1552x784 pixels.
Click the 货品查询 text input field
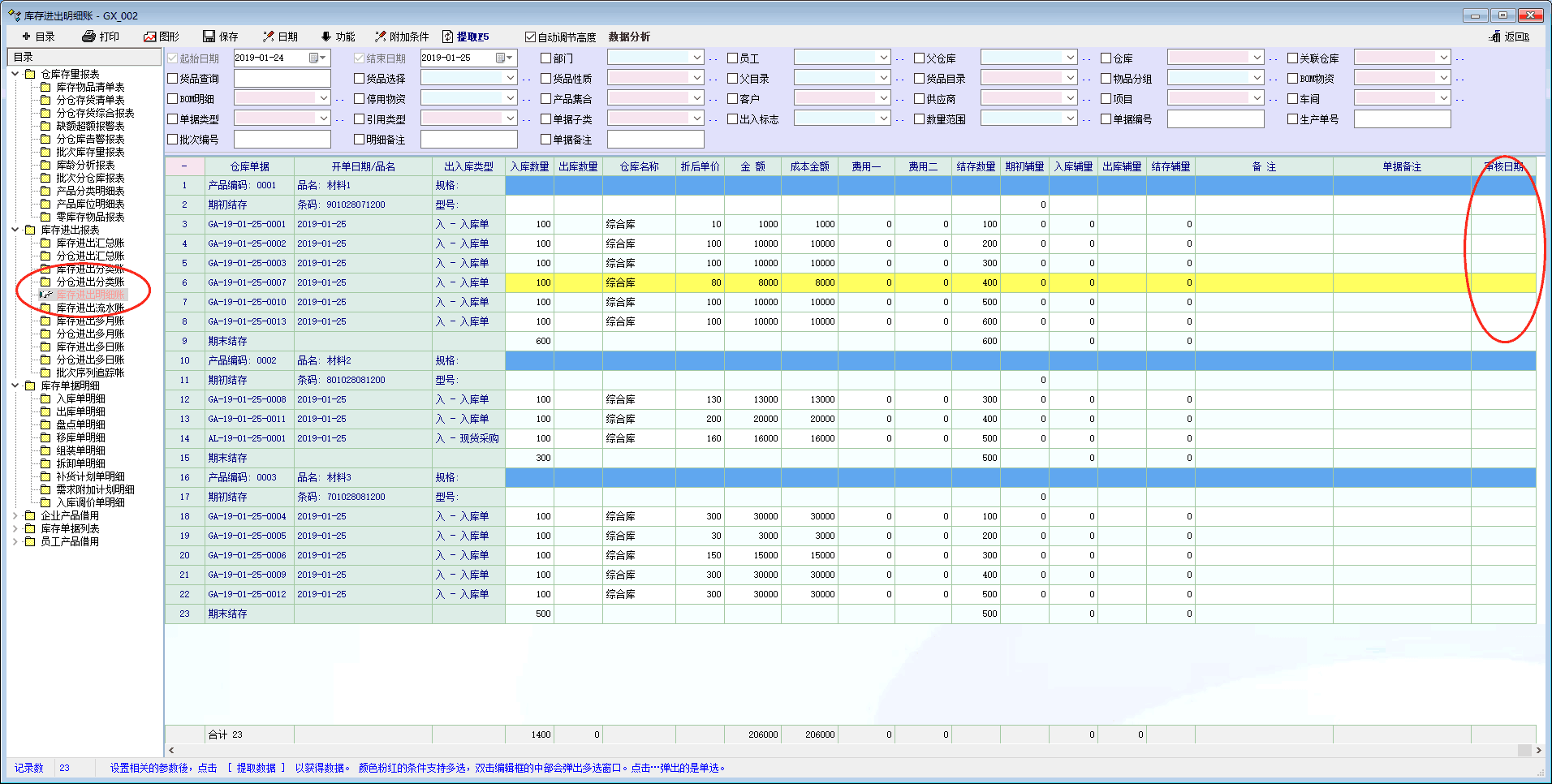[282, 79]
